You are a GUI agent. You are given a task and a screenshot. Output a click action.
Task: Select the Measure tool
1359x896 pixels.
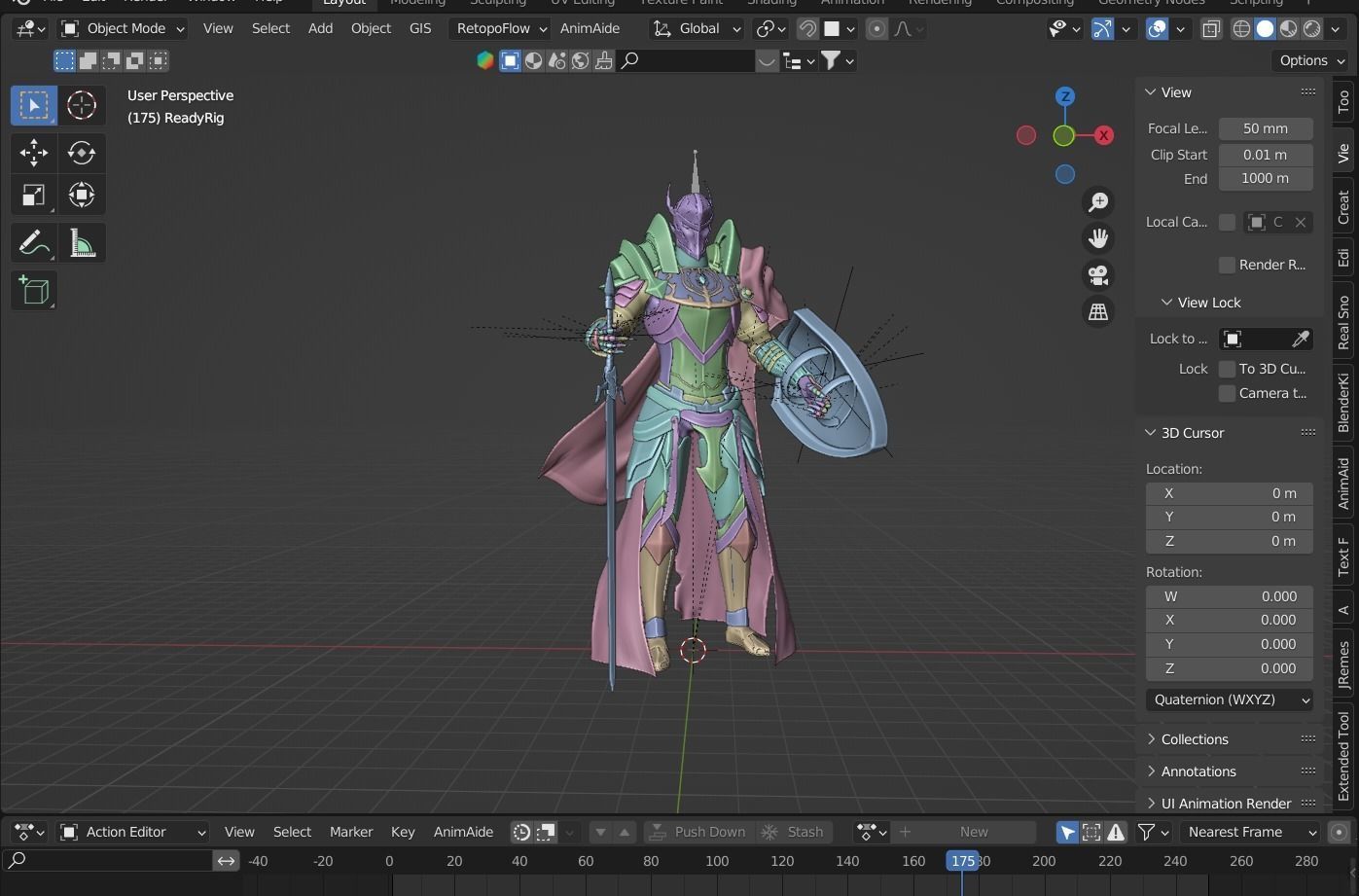click(x=82, y=242)
